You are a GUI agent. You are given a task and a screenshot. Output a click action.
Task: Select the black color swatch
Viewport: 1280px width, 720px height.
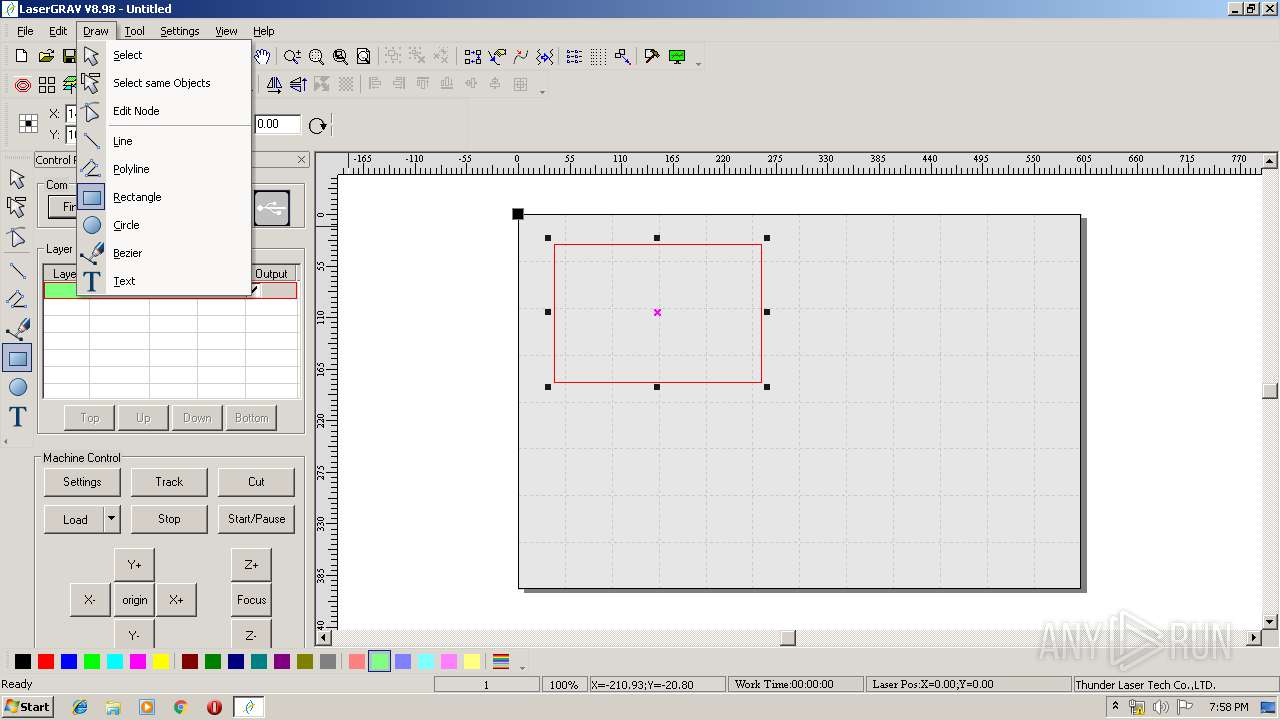coord(22,661)
